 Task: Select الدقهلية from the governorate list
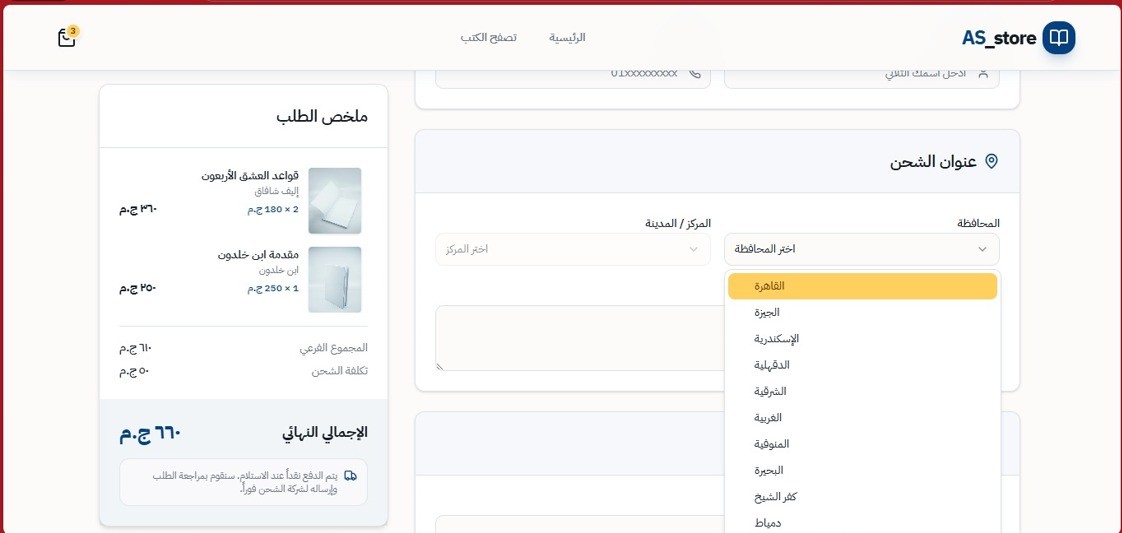[862, 366]
